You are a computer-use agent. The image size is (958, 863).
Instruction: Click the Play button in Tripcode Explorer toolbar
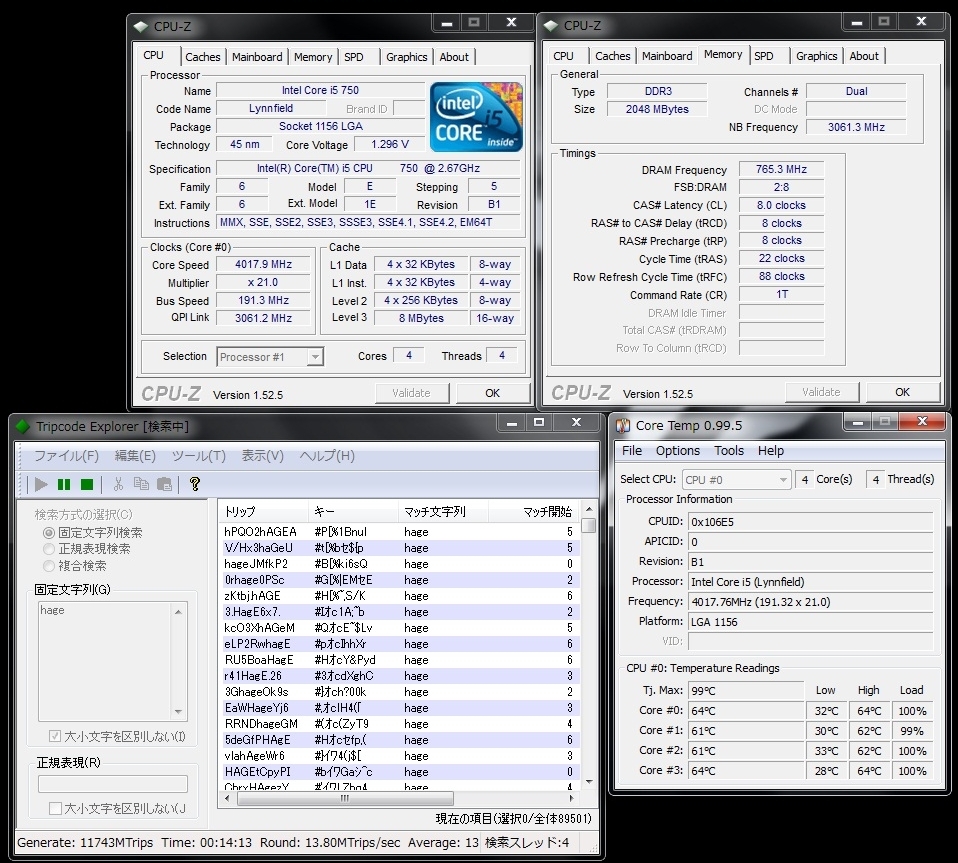pyautogui.click(x=41, y=484)
